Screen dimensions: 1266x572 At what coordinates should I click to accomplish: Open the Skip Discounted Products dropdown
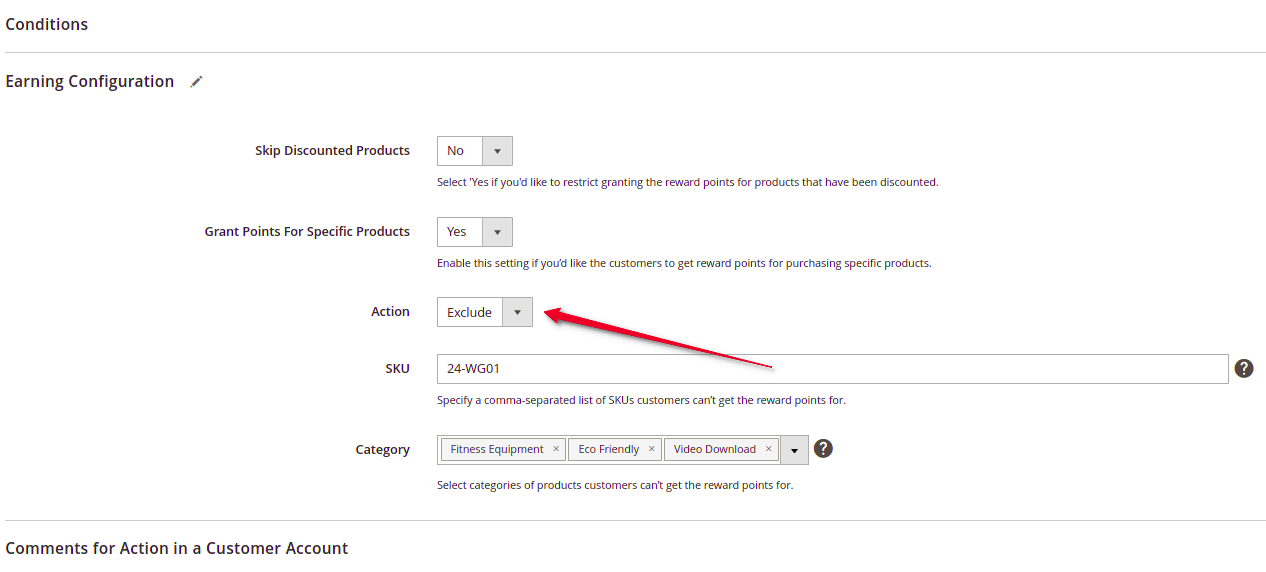pyautogui.click(x=475, y=151)
